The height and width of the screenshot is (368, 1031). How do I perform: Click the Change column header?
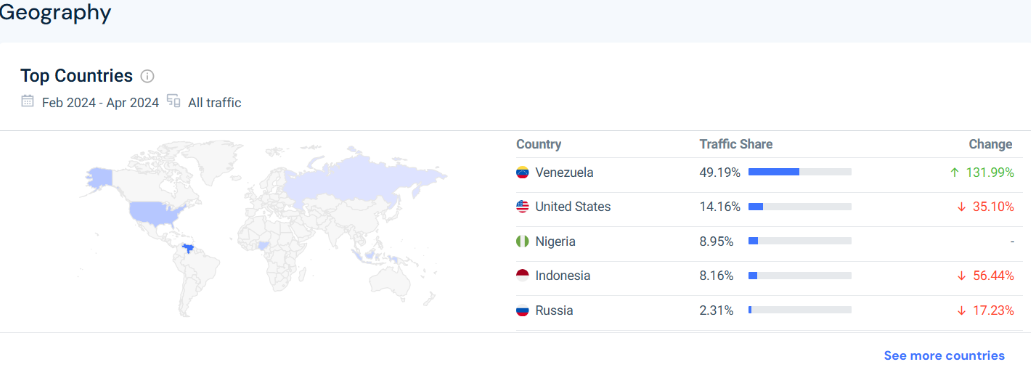991,145
